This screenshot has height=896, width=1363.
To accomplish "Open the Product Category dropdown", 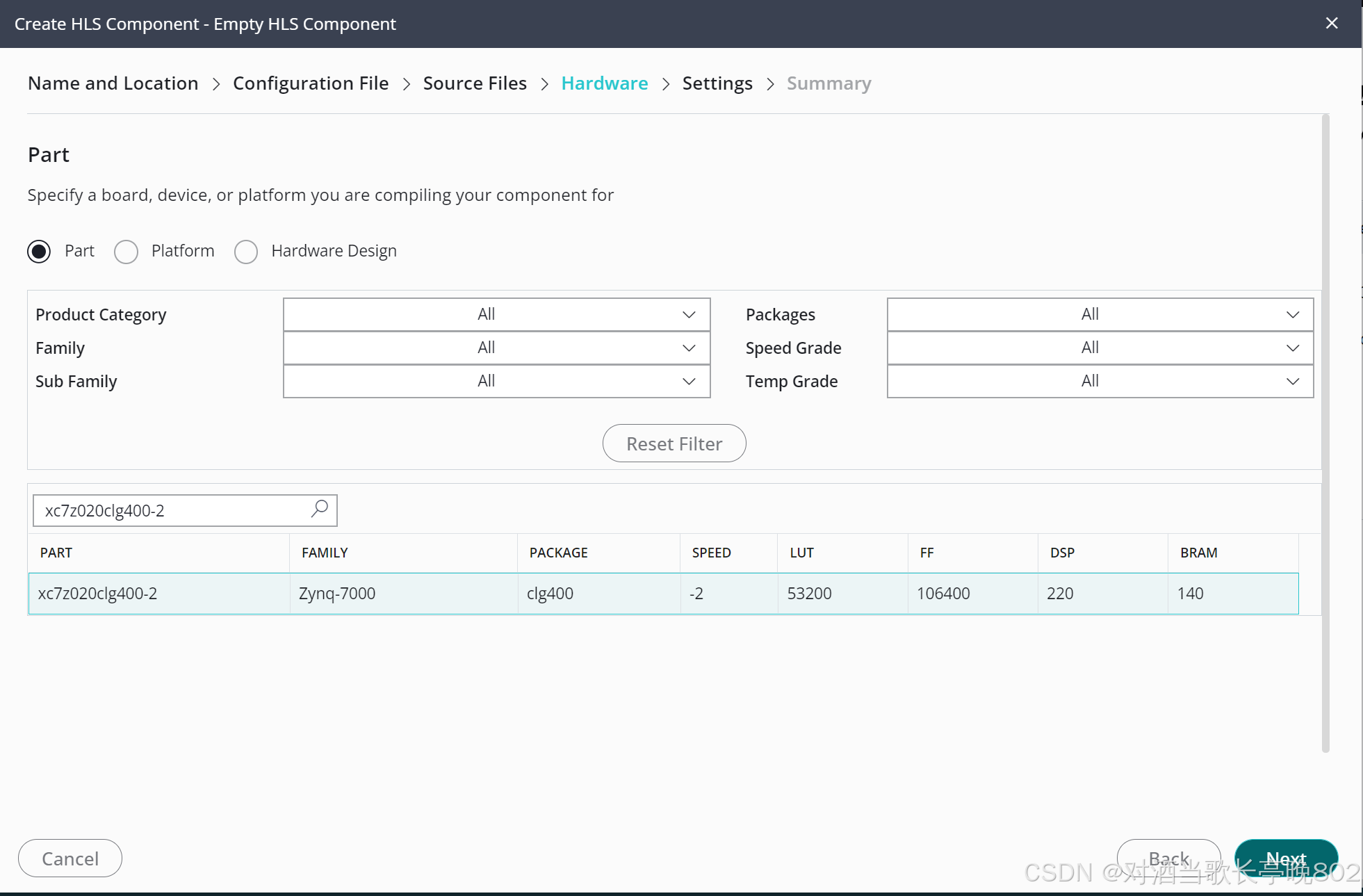I will click(496, 314).
